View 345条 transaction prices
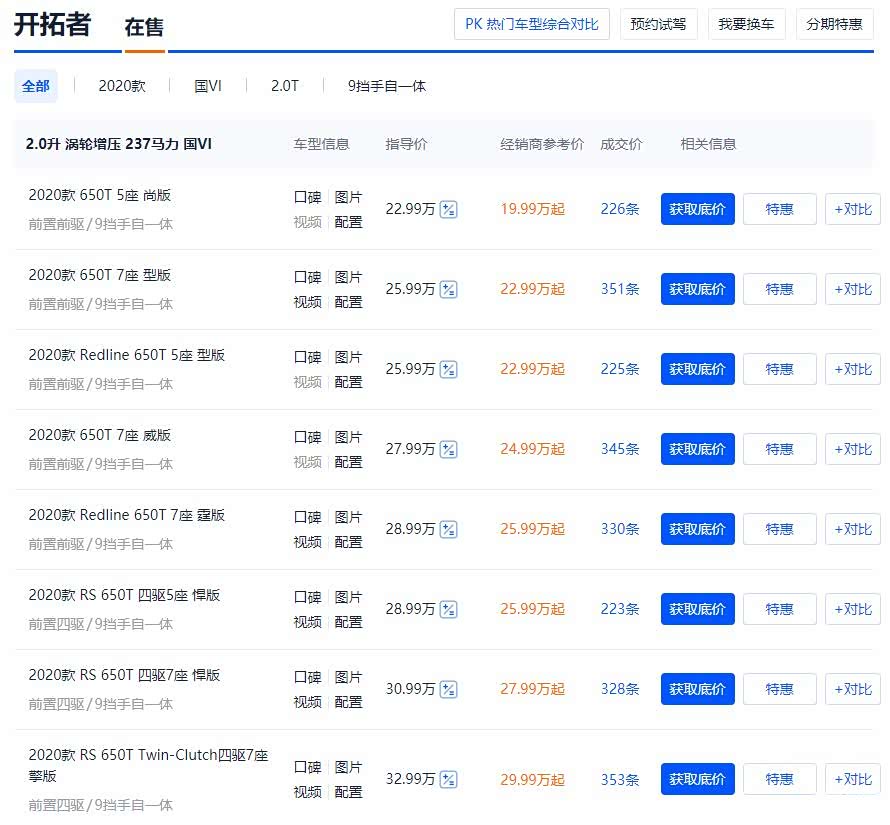The height and width of the screenshot is (825, 890). [620, 449]
